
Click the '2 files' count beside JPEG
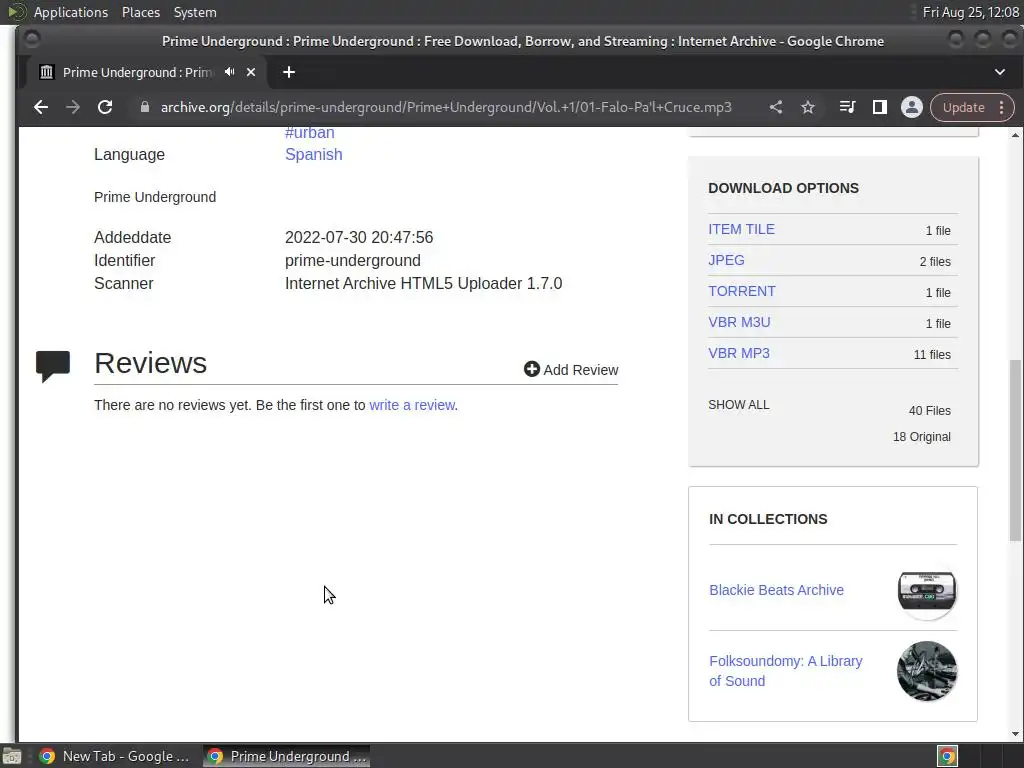[935, 262]
